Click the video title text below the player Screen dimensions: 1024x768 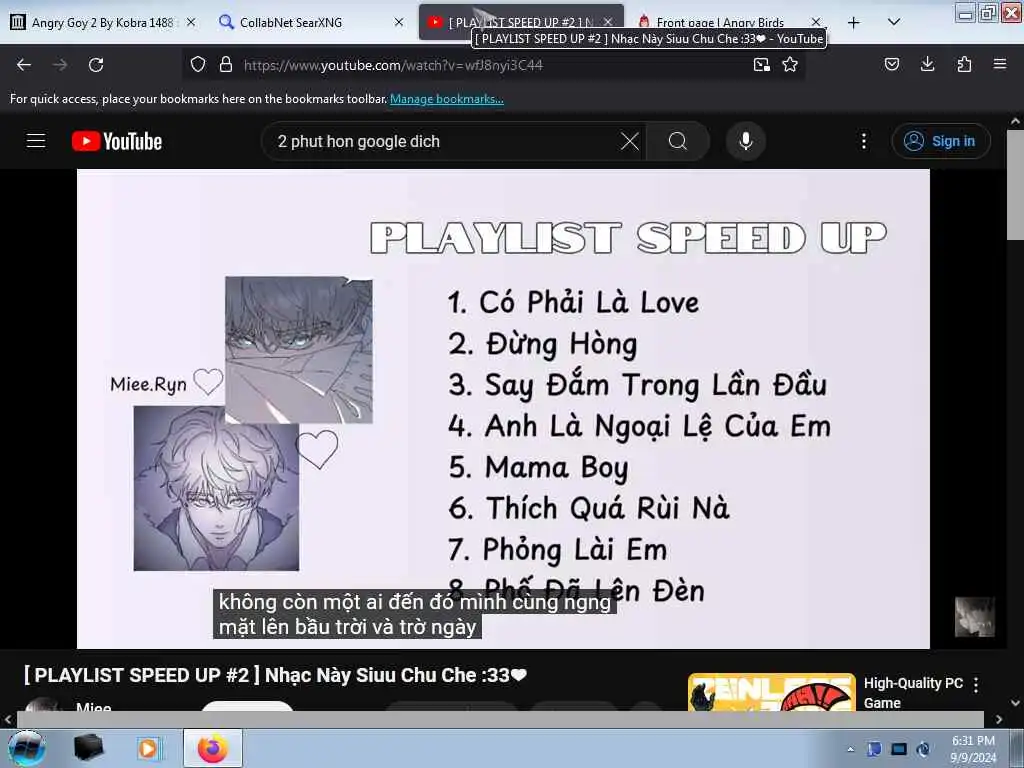275,675
